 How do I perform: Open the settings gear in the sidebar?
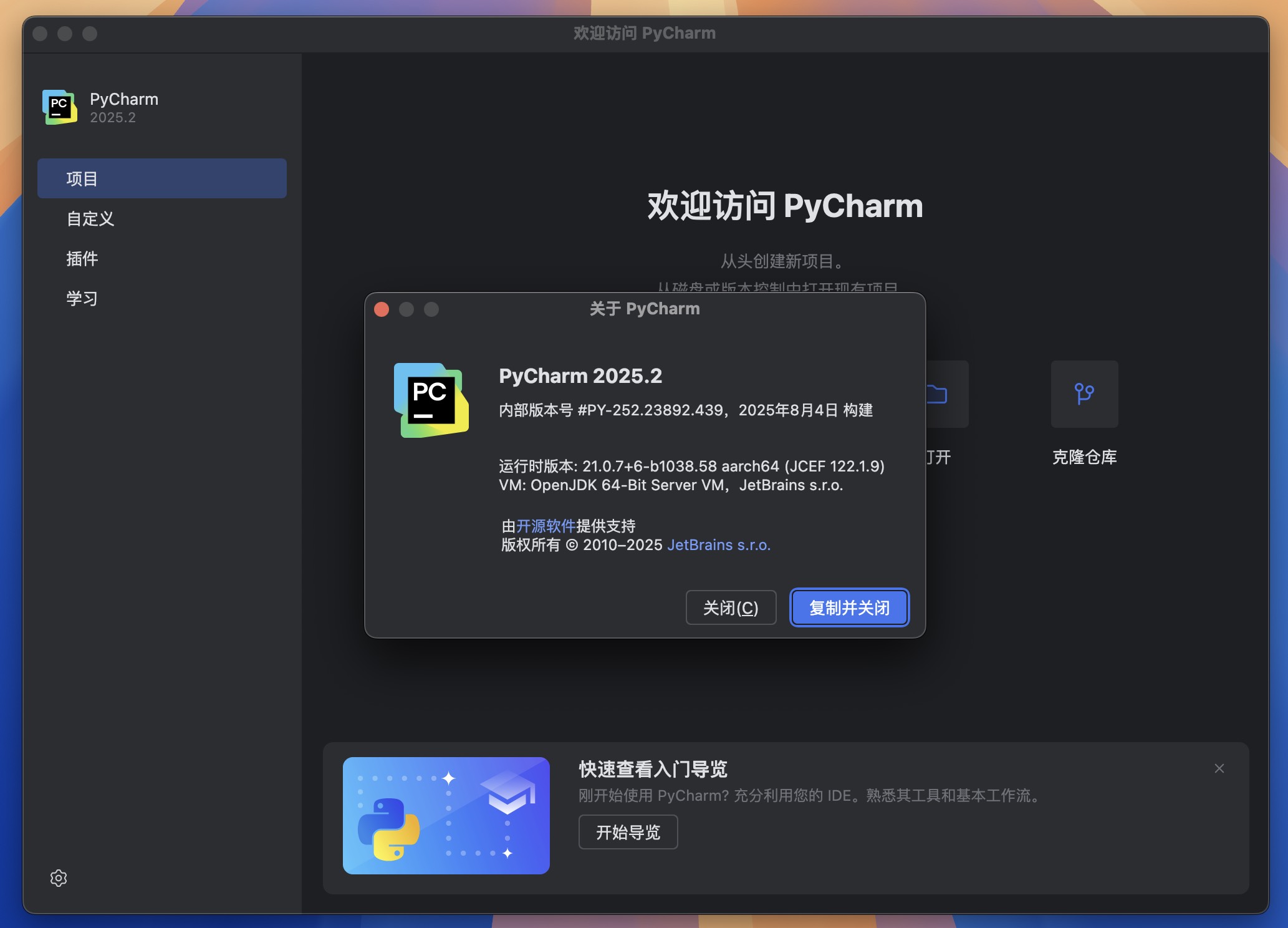pyautogui.click(x=59, y=878)
